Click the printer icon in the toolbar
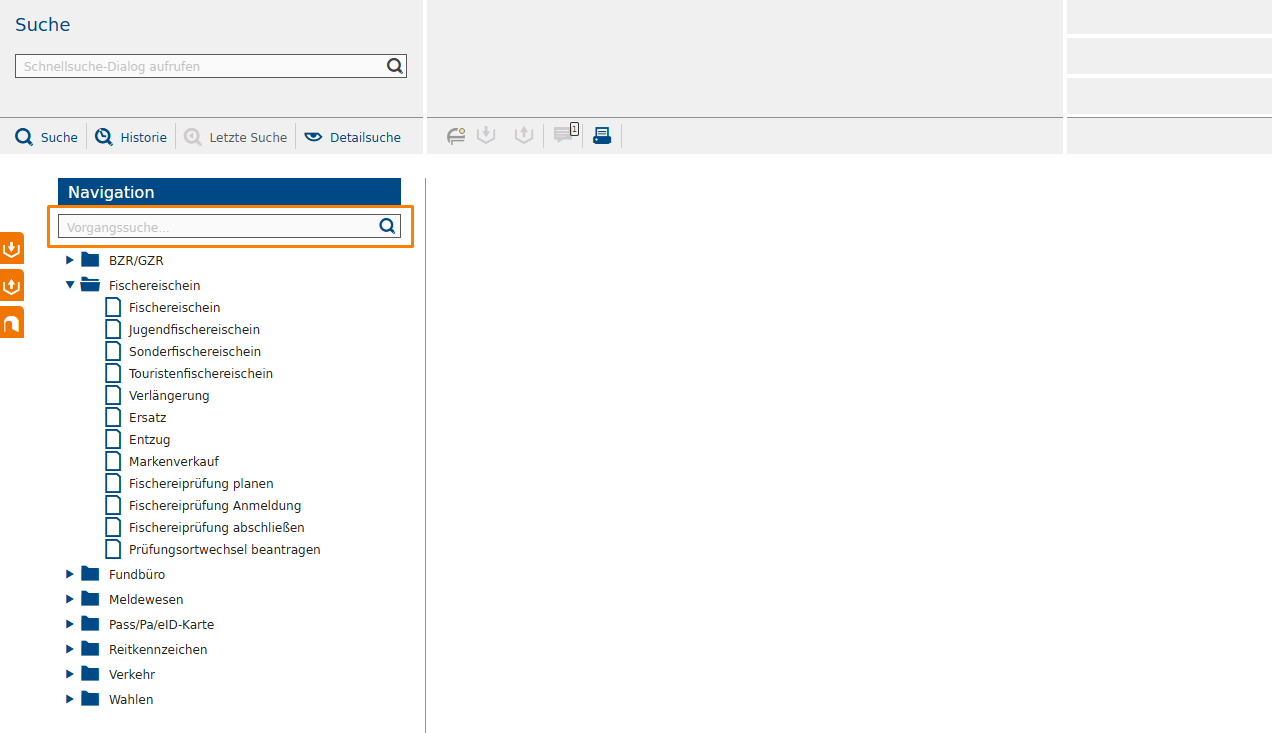The height and width of the screenshot is (733, 1272). click(x=602, y=136)
